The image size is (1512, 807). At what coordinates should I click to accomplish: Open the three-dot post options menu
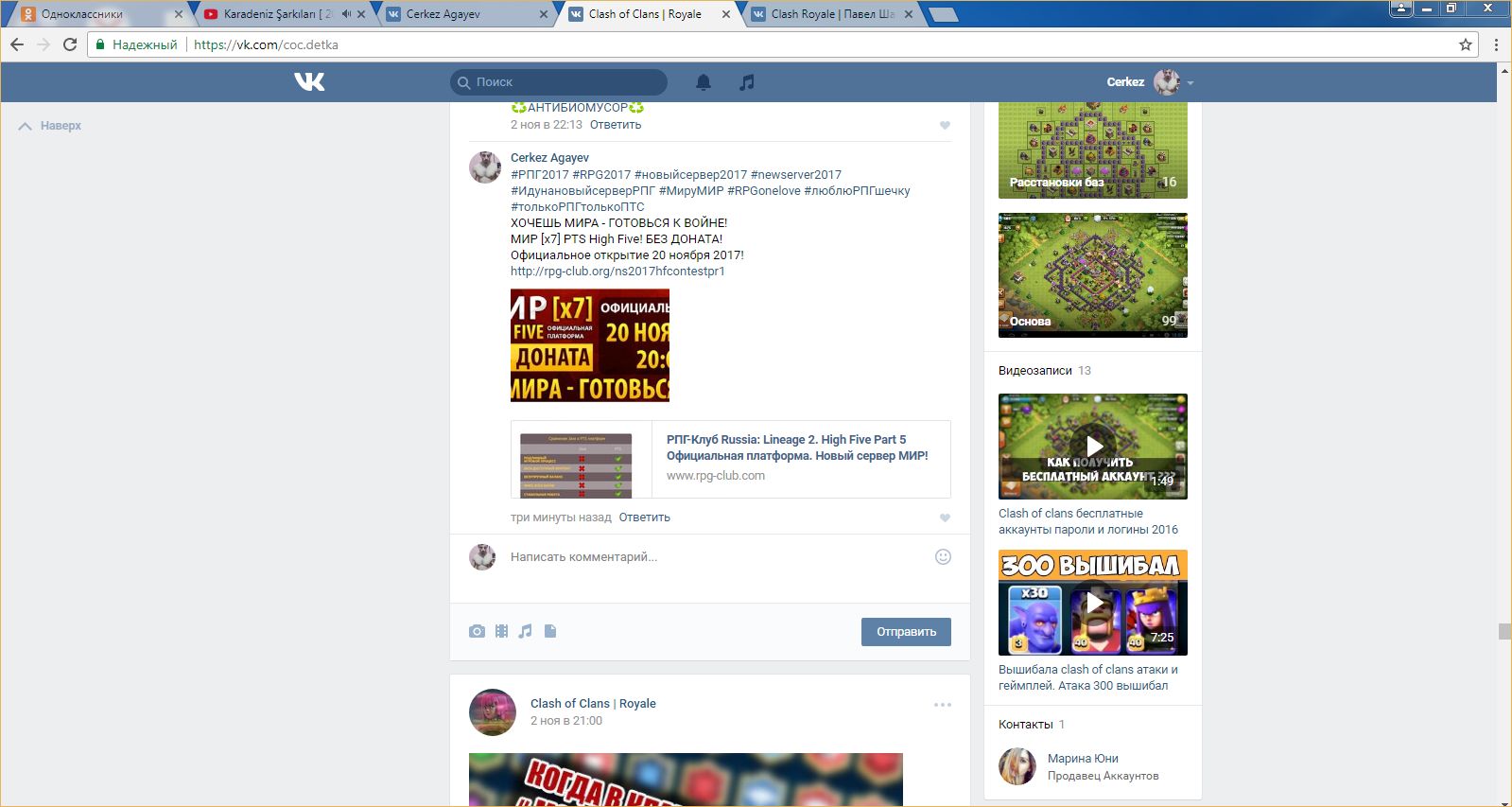coord(943,705)
